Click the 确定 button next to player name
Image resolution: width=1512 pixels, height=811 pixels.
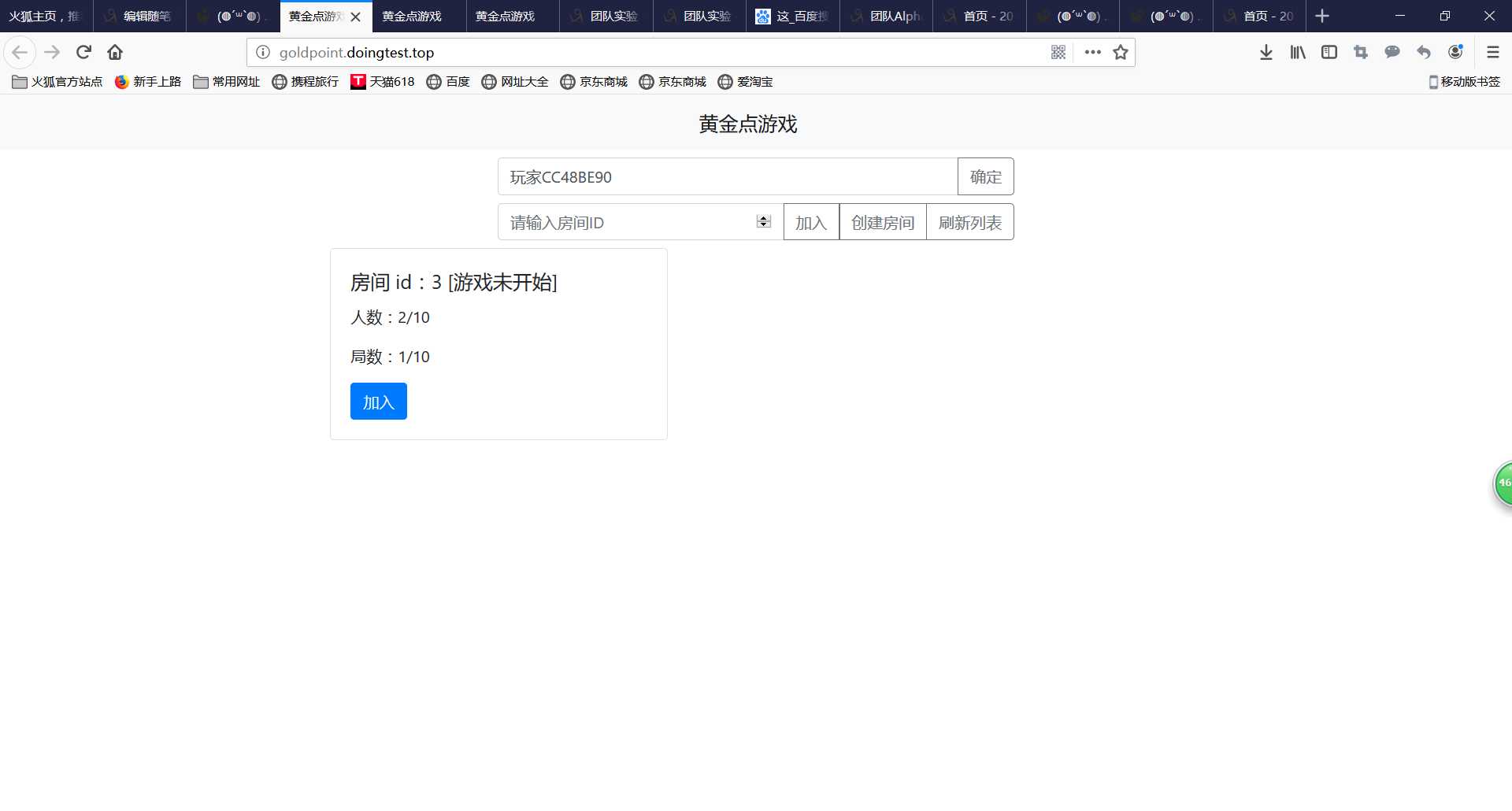coord(986,176)
